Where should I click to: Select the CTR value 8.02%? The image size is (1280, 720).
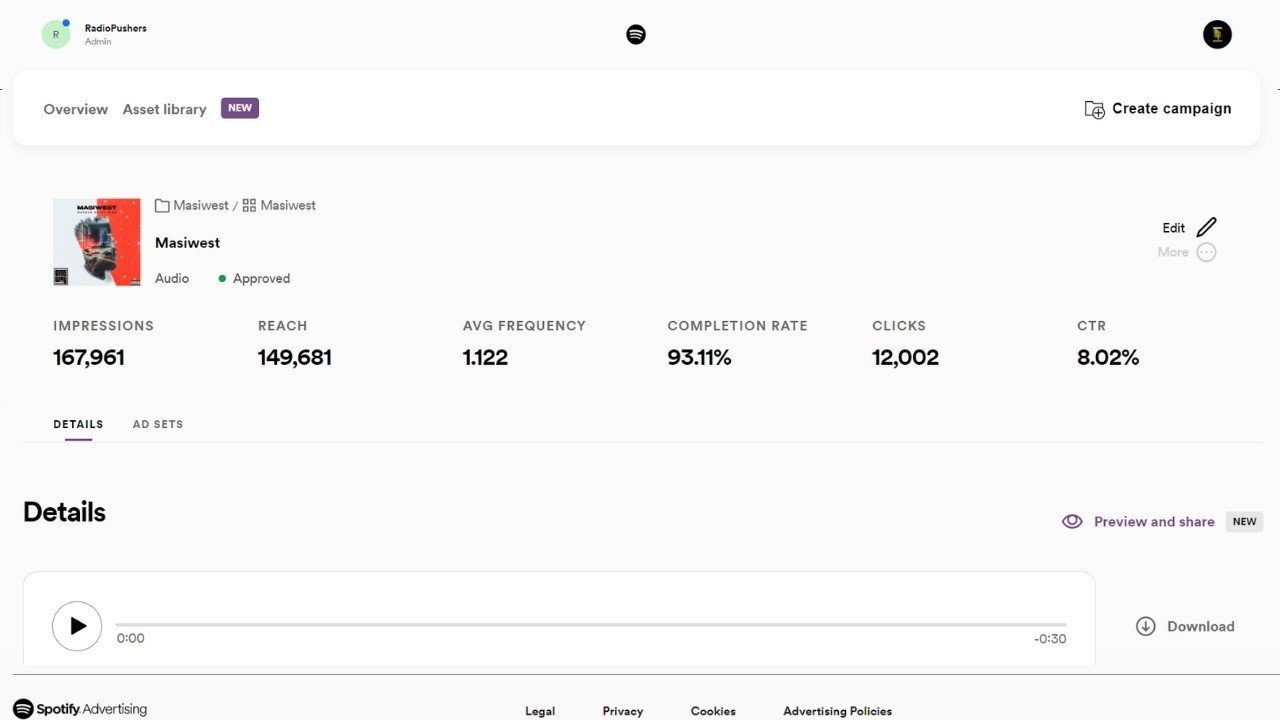pos(1108,357)
